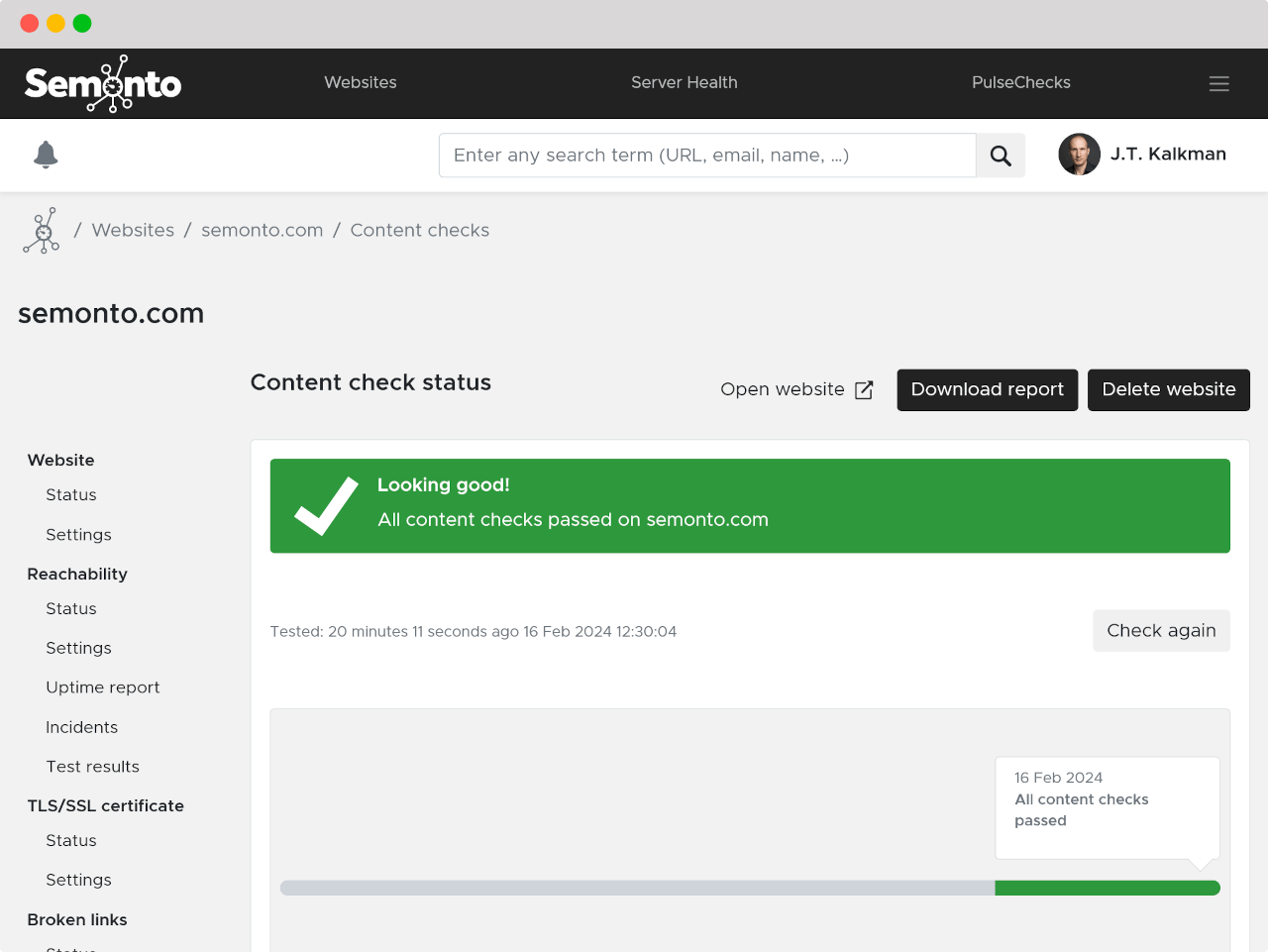
Task: Open Status under Website in sidebar
Action: pos(71,495)
